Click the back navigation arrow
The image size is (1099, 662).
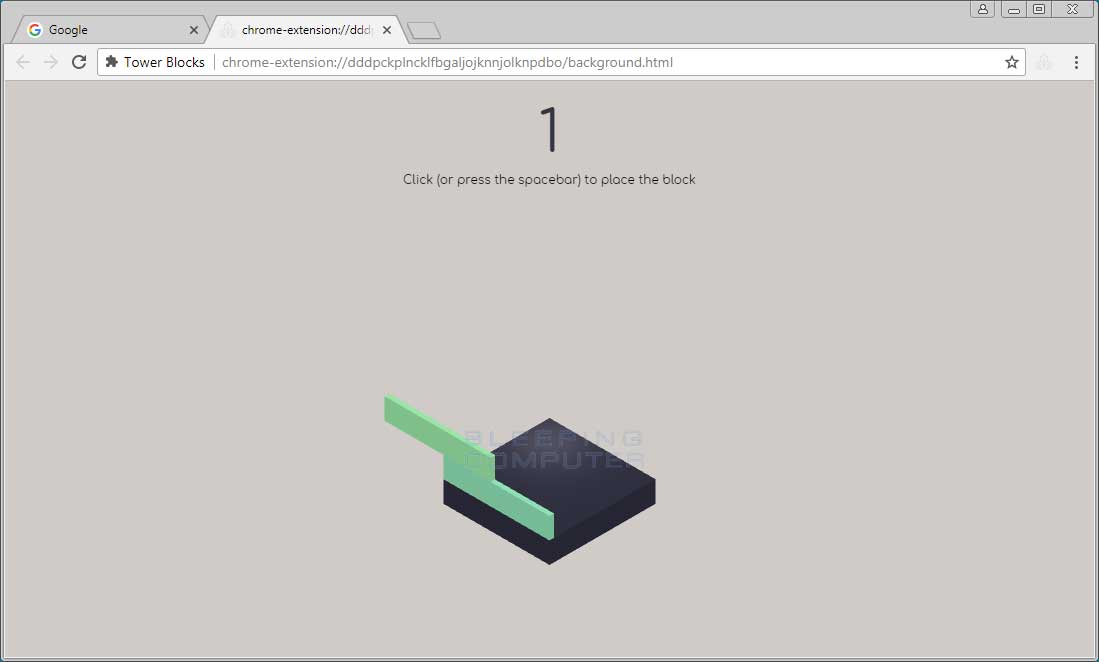23,62
